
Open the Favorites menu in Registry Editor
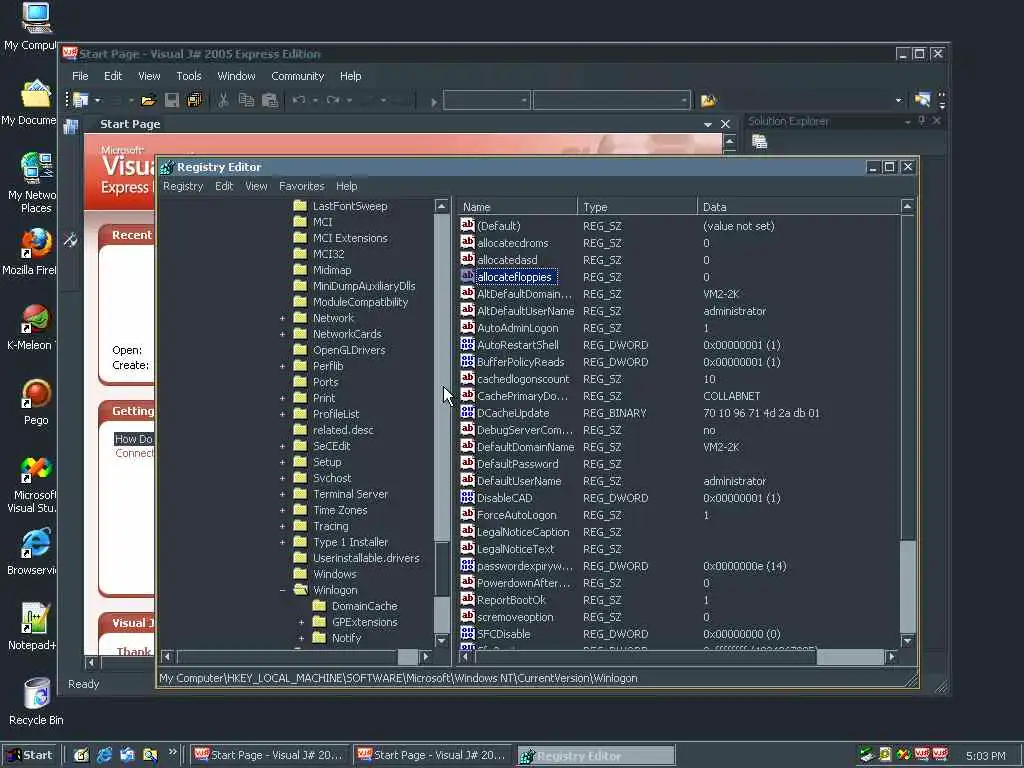301,186
